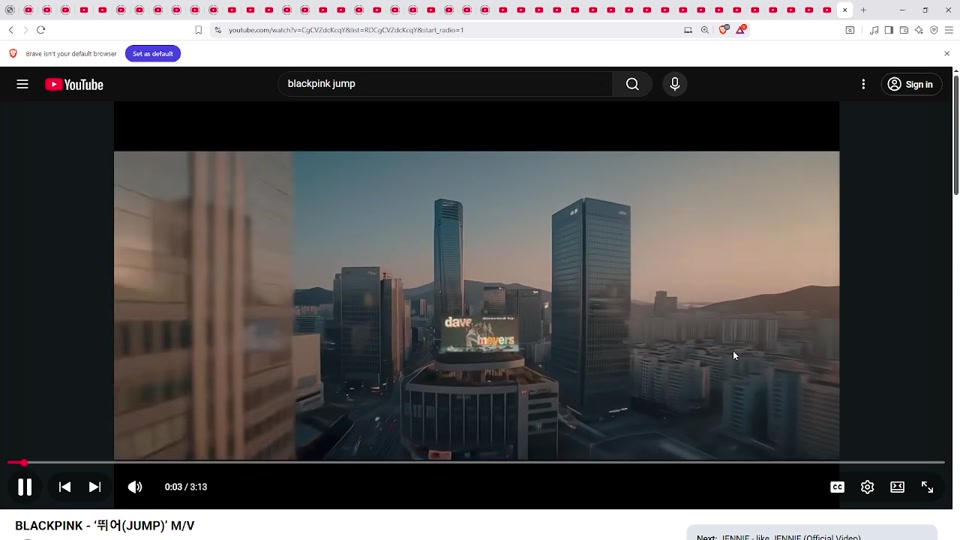Open Brave Shields lion icon
The width and height of the screenshot is (960, 540).
[x=724, y=30]
